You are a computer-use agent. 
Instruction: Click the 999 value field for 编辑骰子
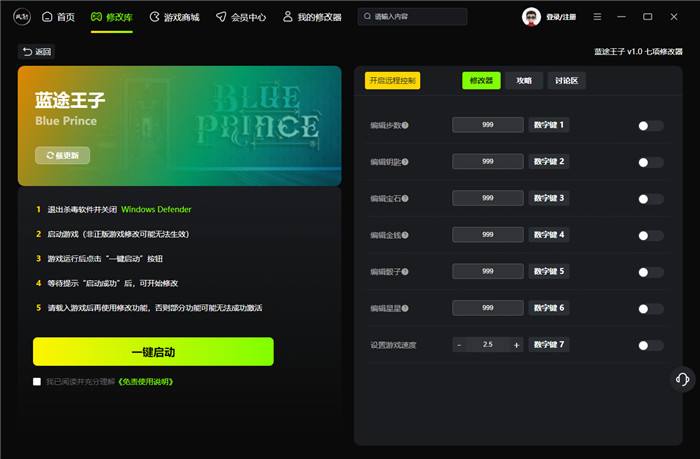488,271
